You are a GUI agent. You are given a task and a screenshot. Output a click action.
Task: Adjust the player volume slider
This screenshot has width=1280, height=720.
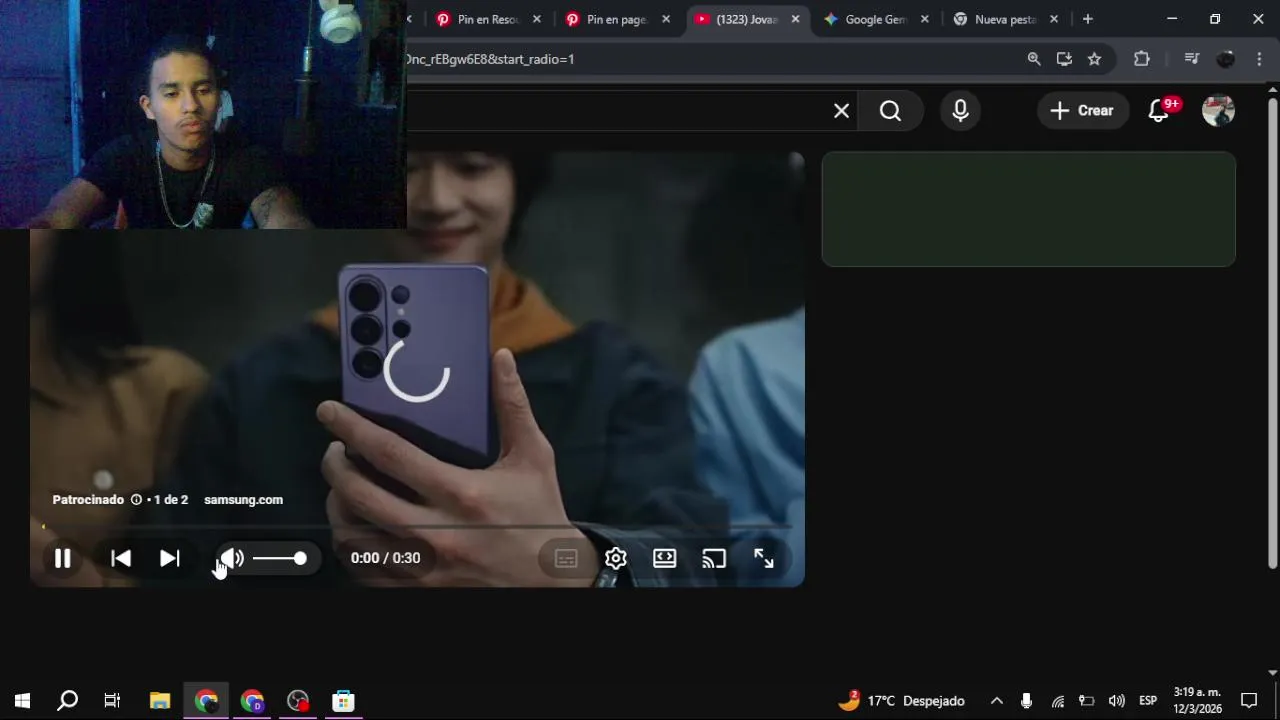pos(280,558)
